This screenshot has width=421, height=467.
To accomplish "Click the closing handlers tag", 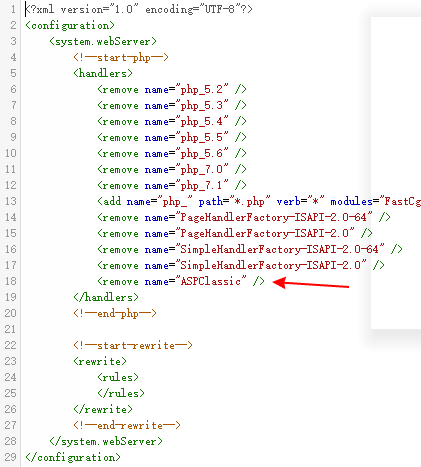I will tap(106, 297).
